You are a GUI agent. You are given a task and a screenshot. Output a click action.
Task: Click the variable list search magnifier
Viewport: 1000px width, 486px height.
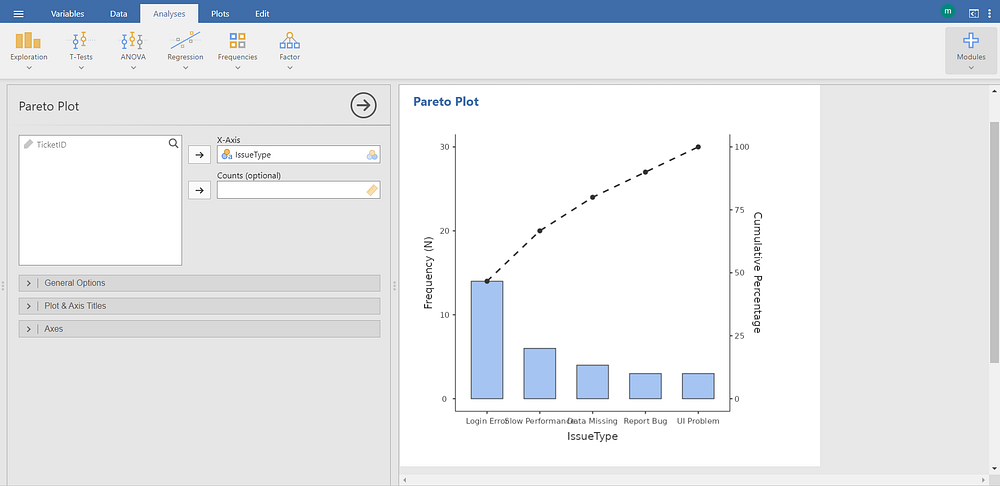coord(173,144)
